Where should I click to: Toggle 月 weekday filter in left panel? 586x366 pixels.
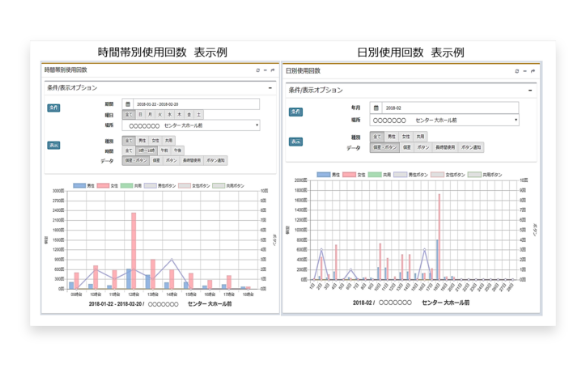(150, 114)
